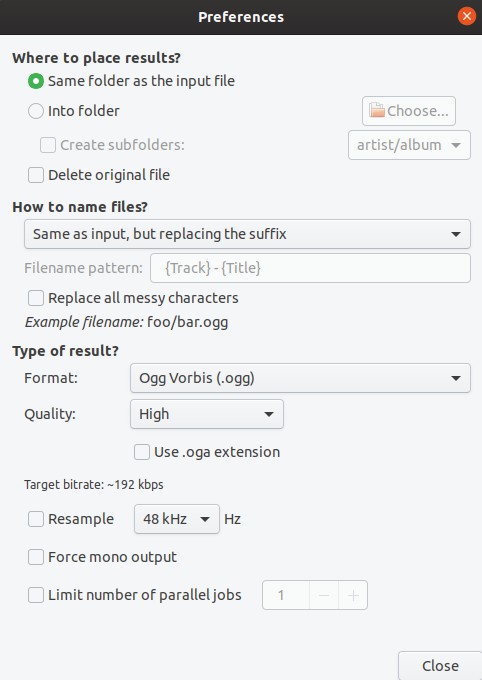Image resolution: width=482 pixels, height=680 pixels.
Task: Click the Close button at the bottom
Action: click(440, 666)
